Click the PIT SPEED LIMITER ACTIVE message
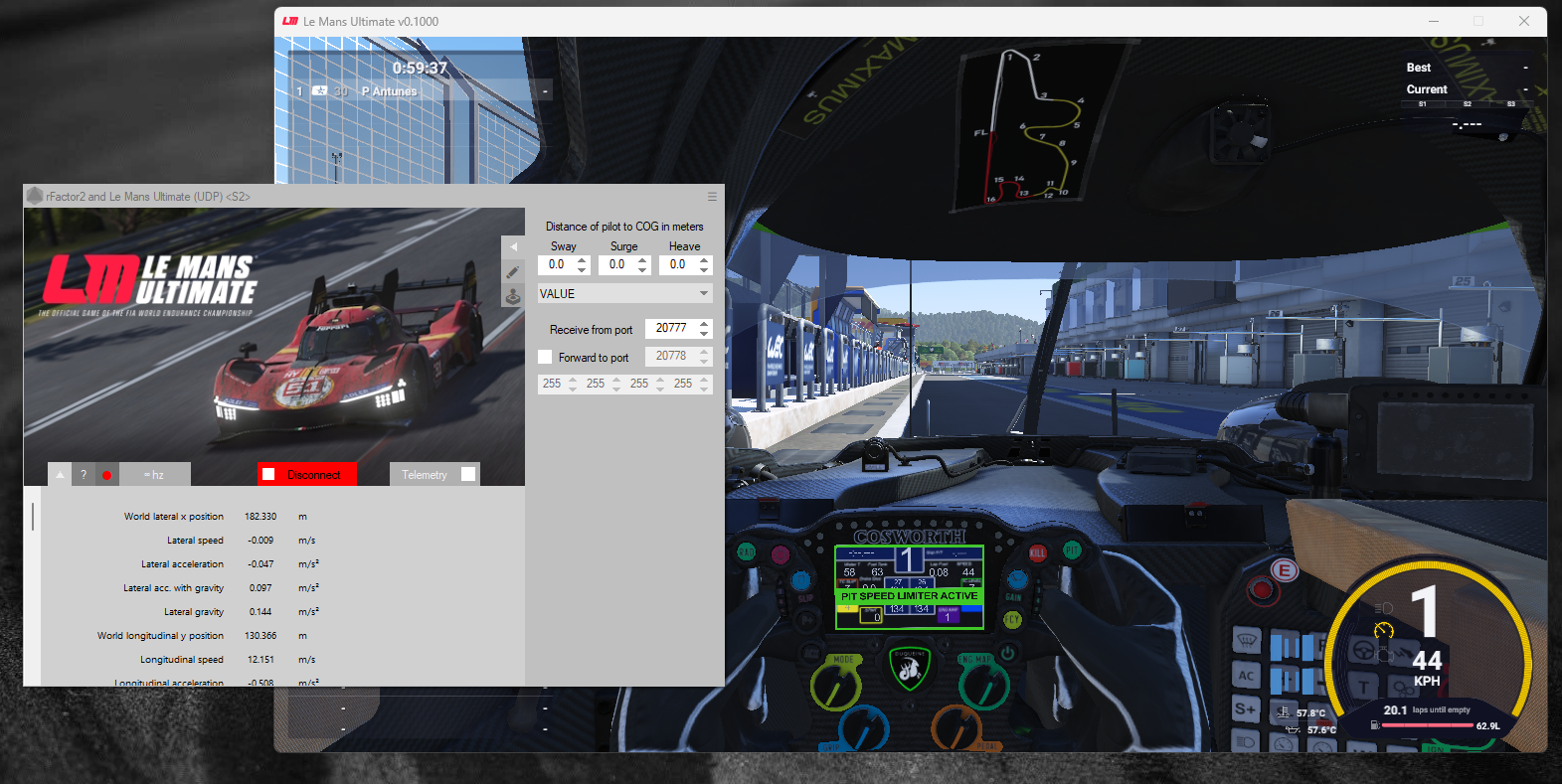The height and width of the screenshot is (784, 1562). pyautogui.click(x=910, y=596)
